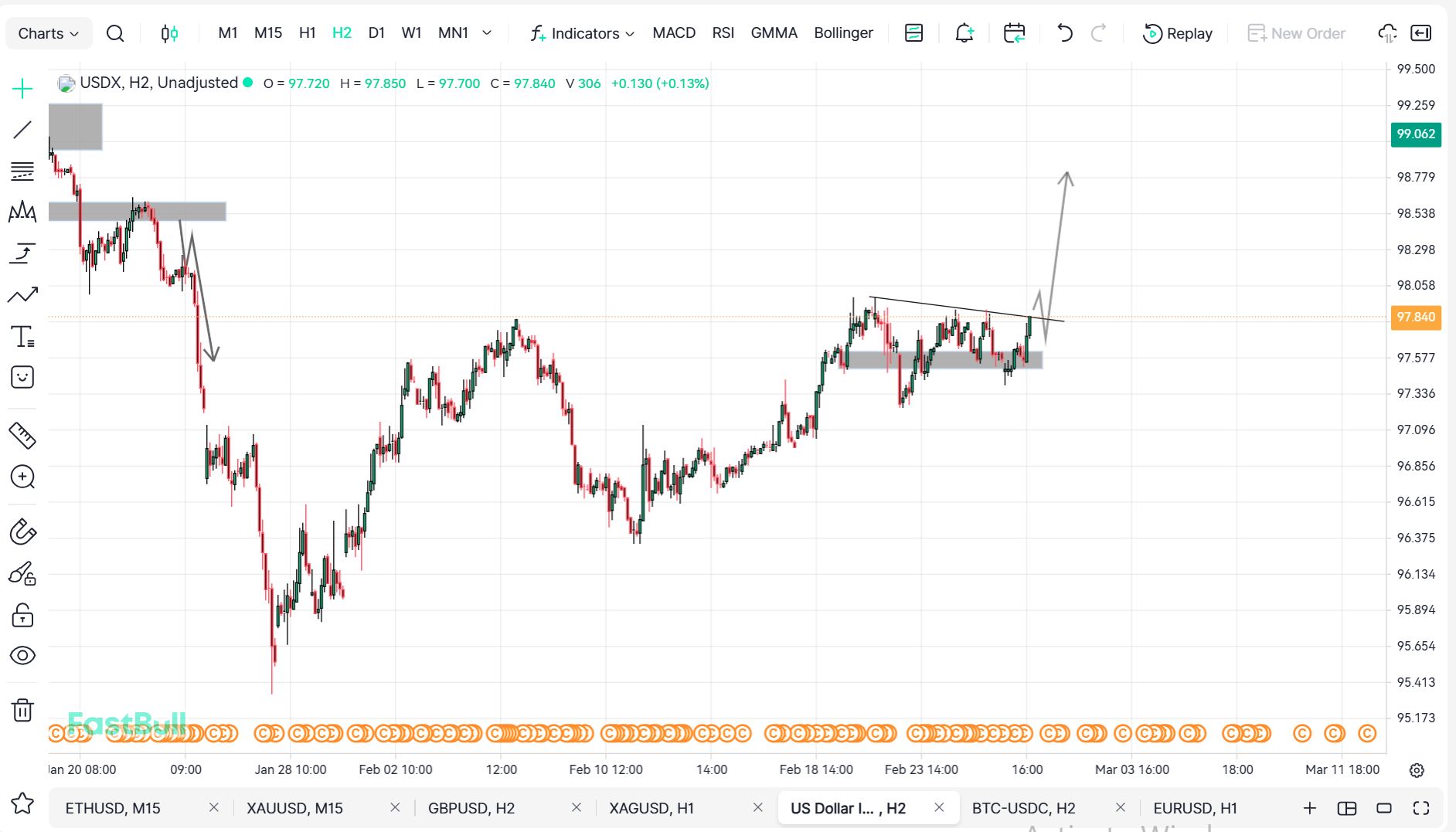1456x832 pixels.
Task: Close the GBPUSD, H2 tab
Action: click(577, 807)
